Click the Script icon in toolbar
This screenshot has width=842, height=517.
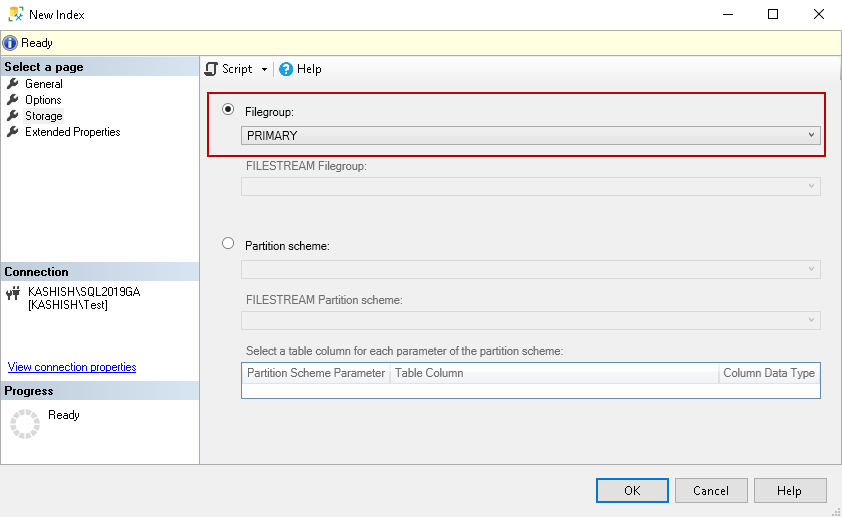pos(211,69)
